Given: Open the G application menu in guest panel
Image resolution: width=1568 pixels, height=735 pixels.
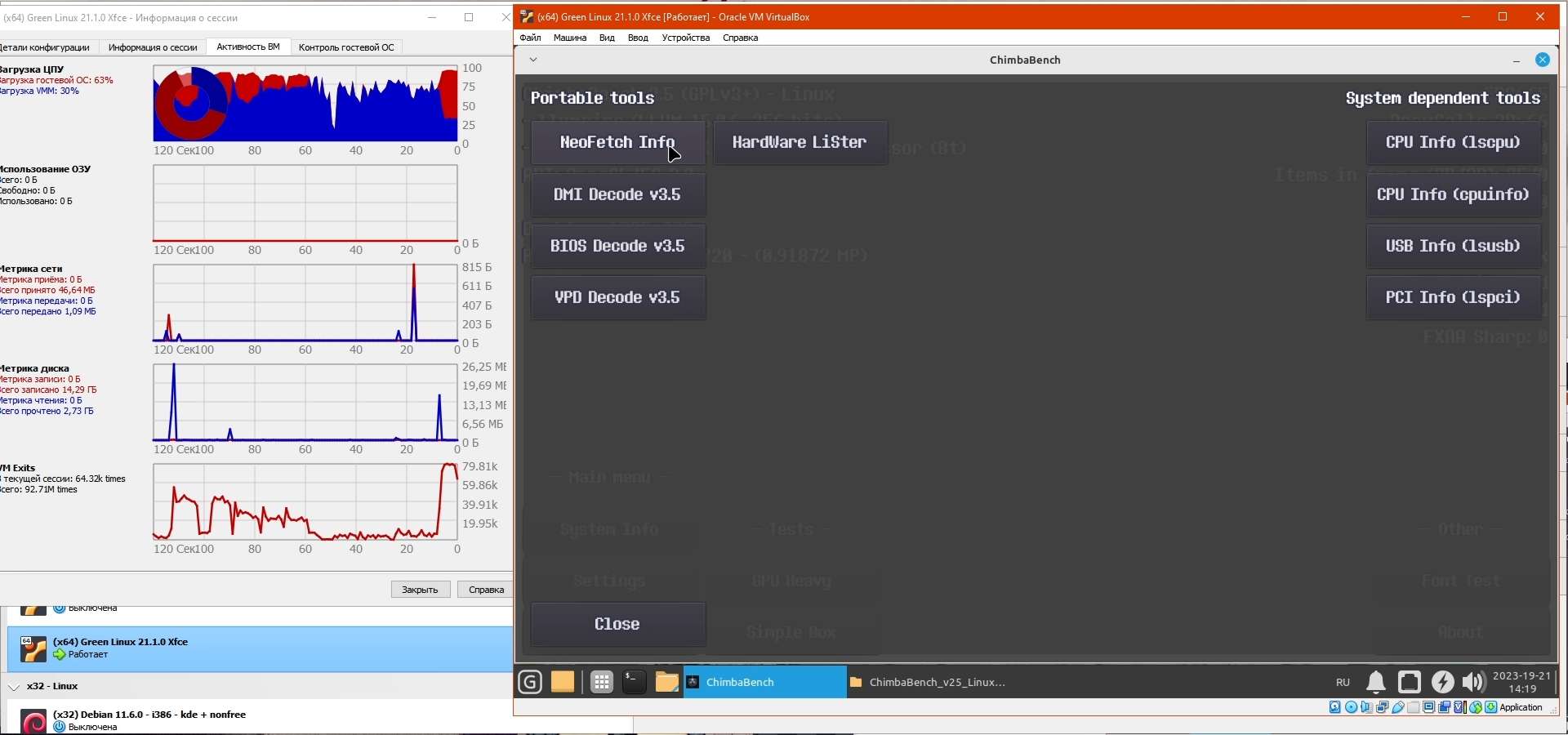Looking at the screenshot, I should pos(530,682).
